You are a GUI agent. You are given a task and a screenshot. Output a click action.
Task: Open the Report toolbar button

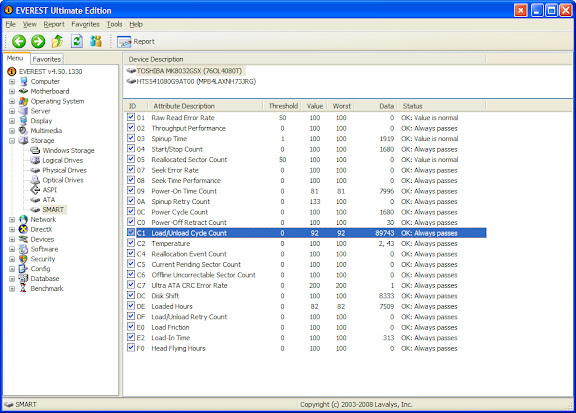tap(136, 42)
